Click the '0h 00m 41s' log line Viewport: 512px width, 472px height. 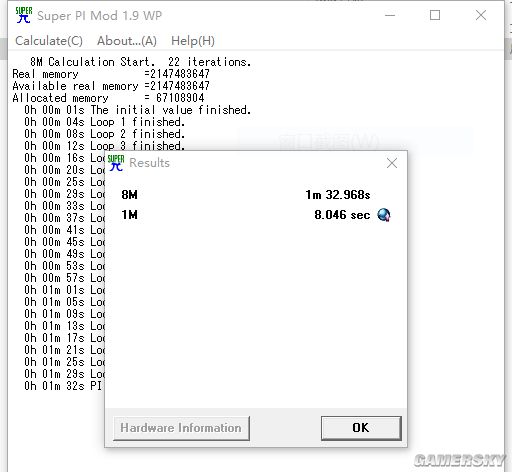click(64, 230)
